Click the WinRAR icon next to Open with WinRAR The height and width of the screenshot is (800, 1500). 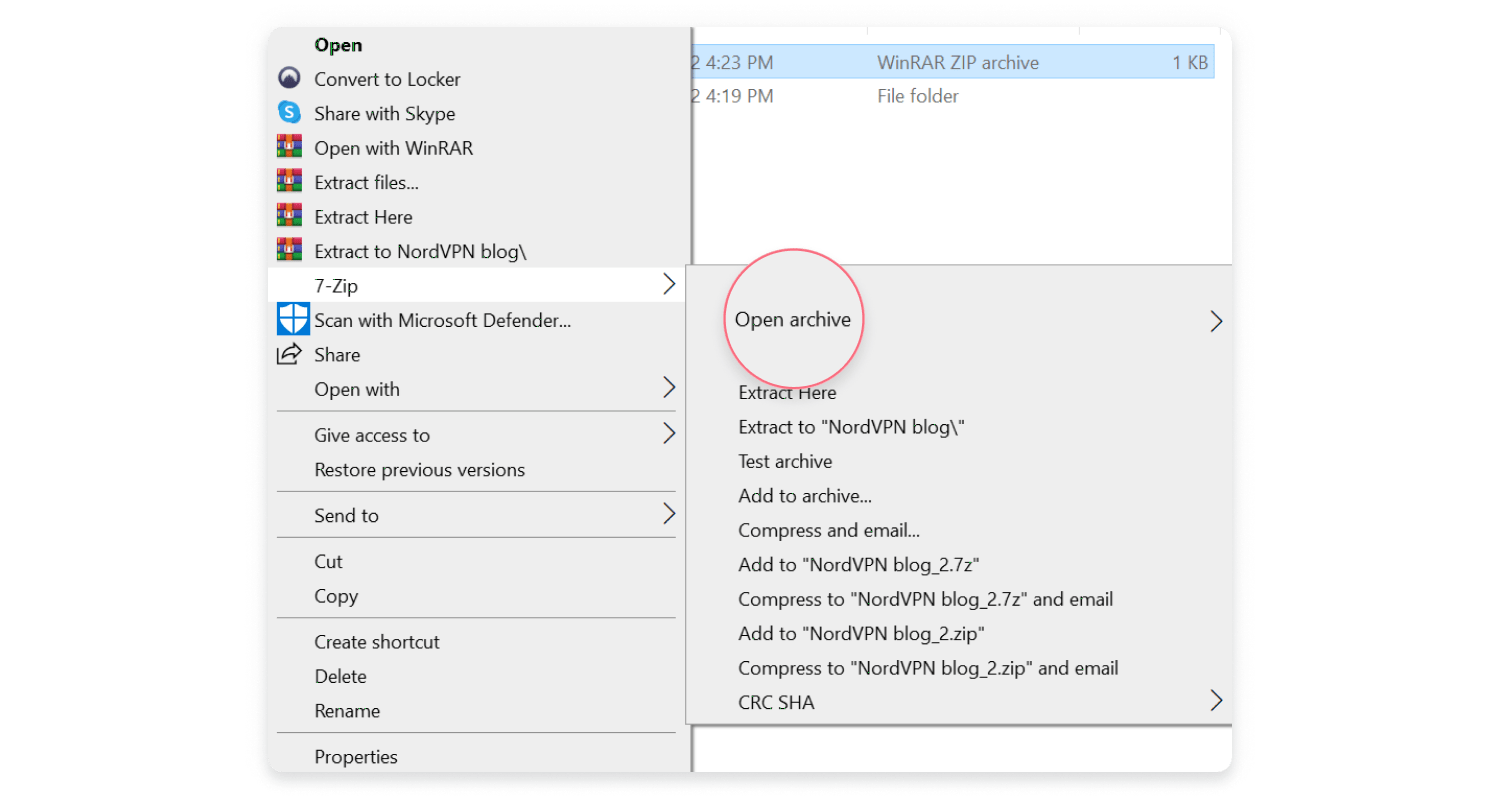click(x=289, y=147)
